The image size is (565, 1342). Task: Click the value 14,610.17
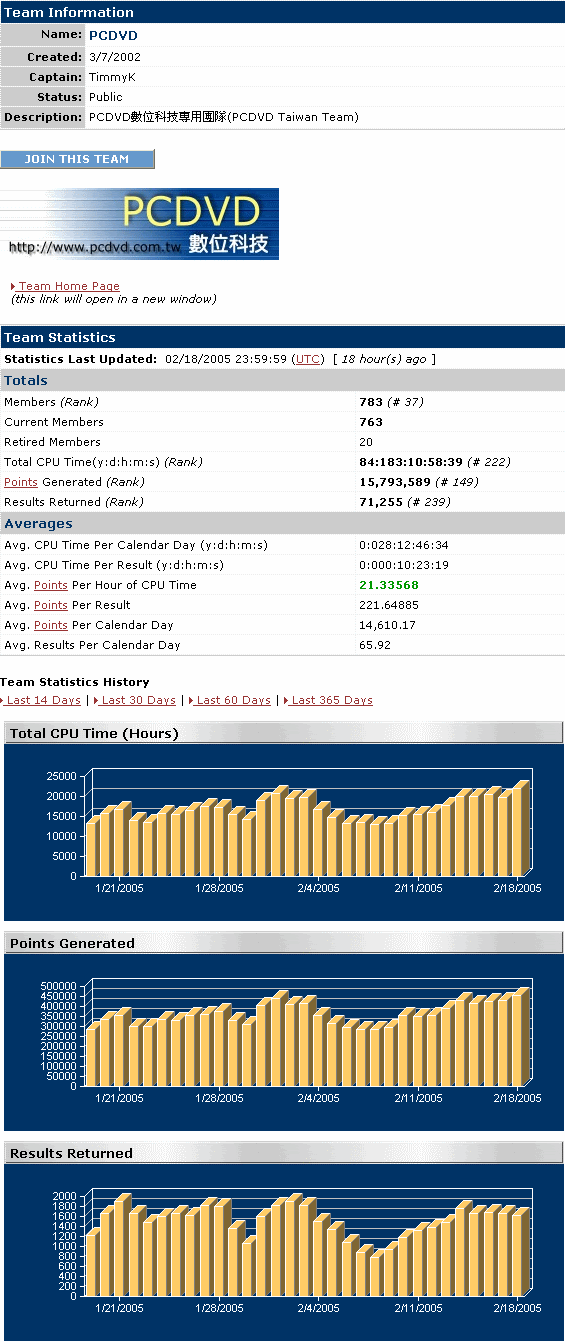pos(386,625)
